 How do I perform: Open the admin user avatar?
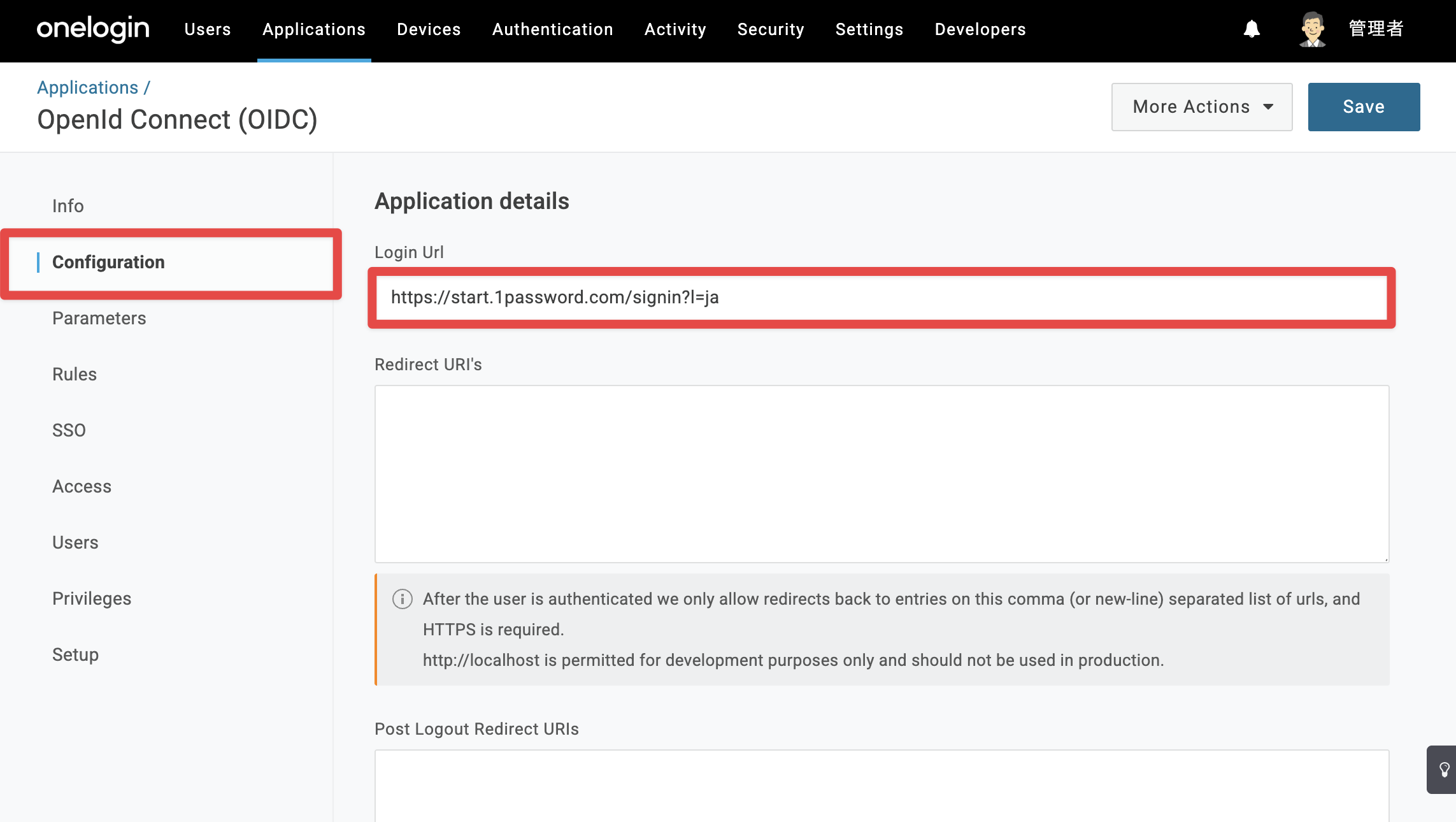[x=1312, y=29]
